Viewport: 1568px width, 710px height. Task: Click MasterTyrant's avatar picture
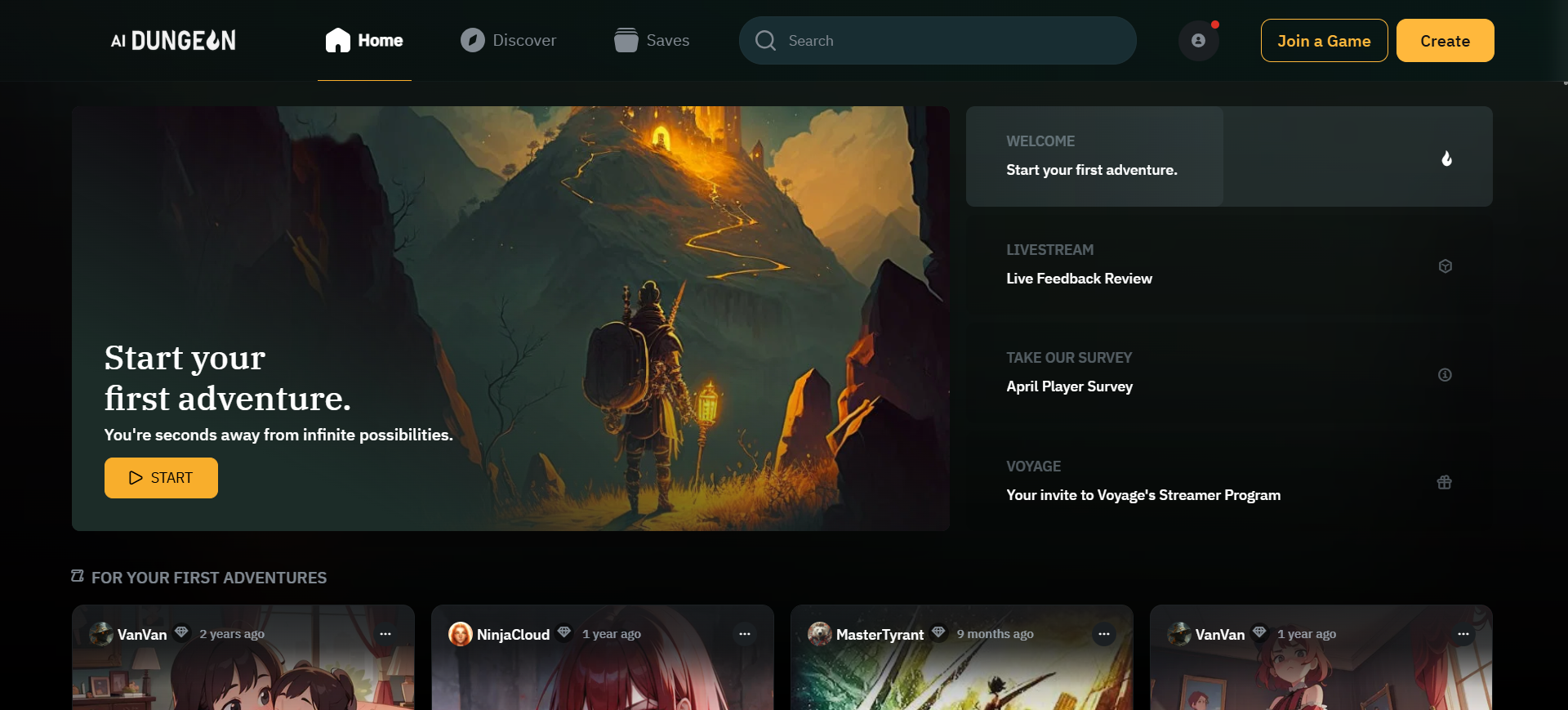pyautogui.click(x=819, y=634)
